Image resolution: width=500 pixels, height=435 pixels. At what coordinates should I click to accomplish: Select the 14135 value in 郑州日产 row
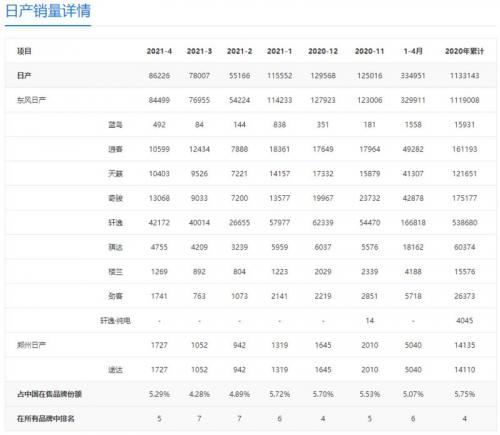465,345
